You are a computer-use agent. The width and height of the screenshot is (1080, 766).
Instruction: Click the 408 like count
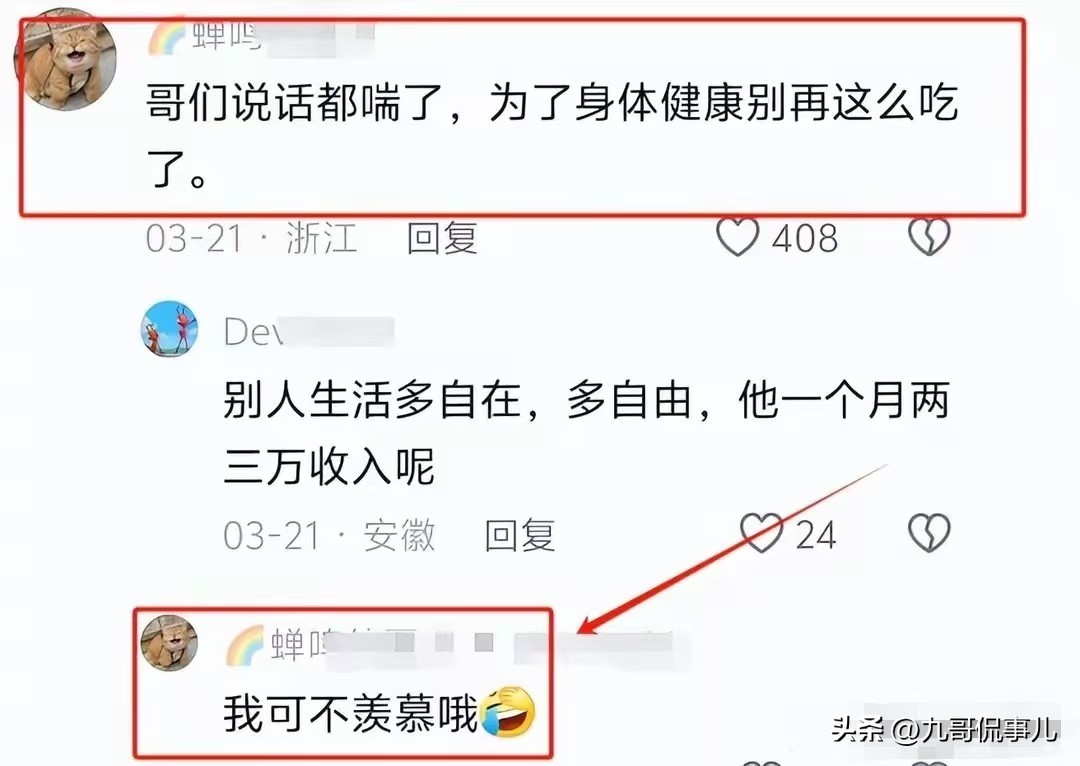[804, 238]
